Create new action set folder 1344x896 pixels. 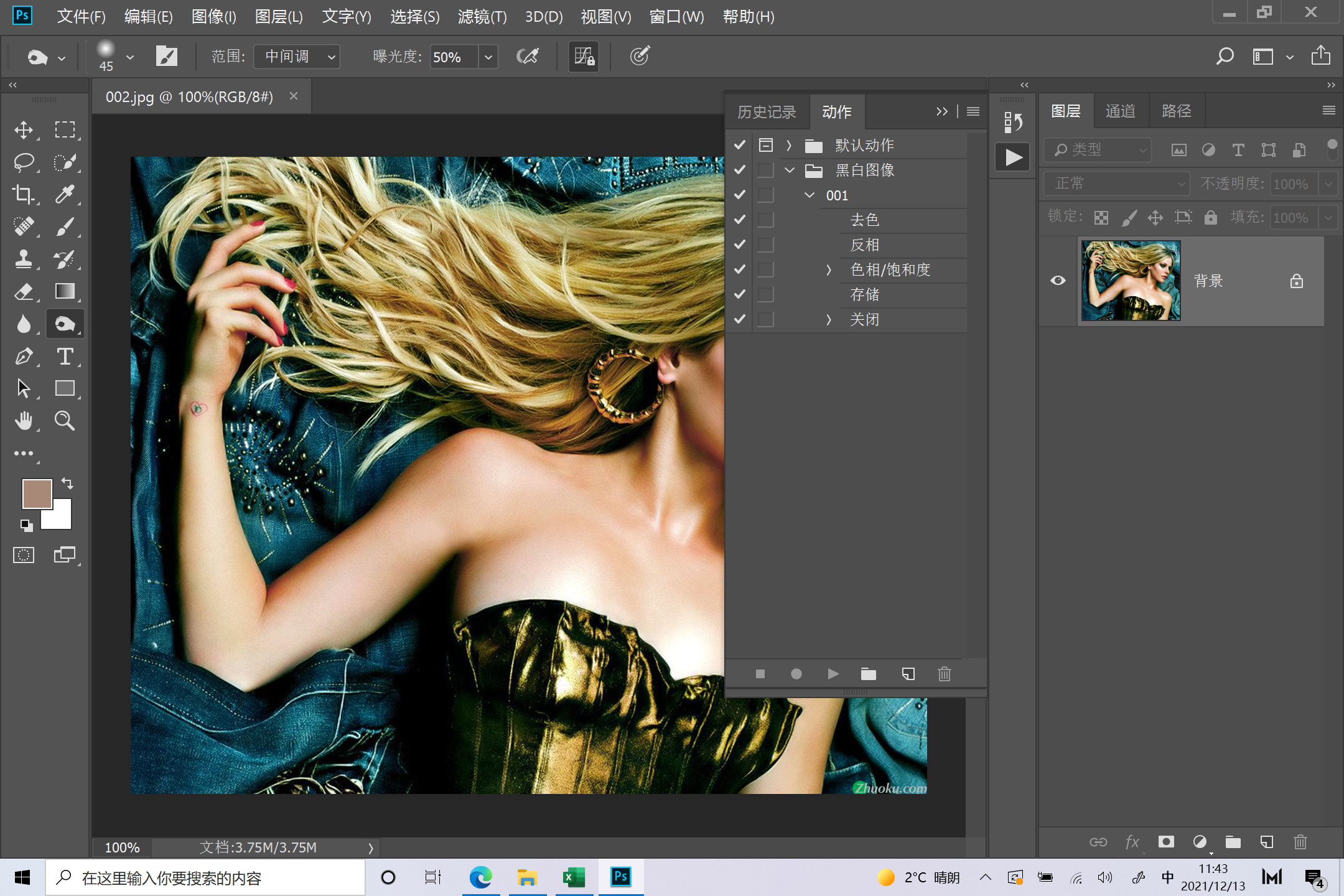point(869,674)
